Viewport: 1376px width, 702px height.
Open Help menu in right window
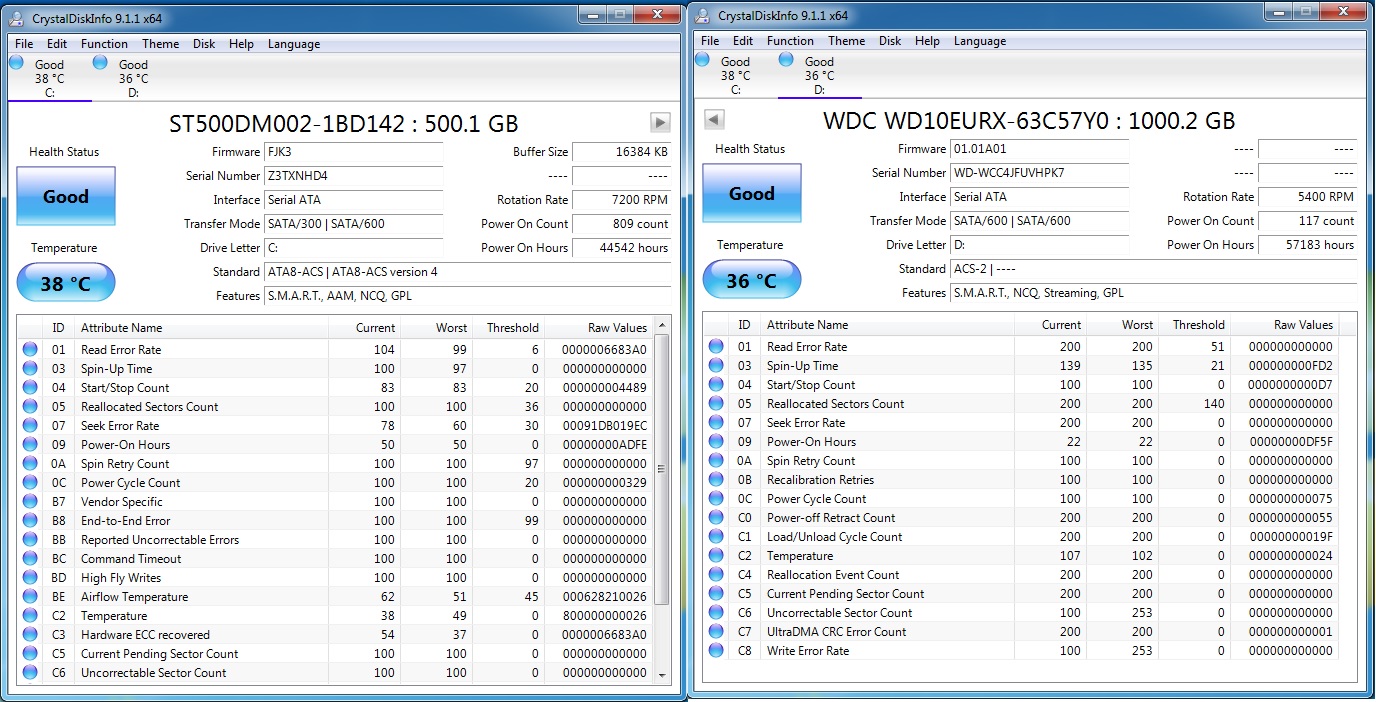click(x=927, y=41)
